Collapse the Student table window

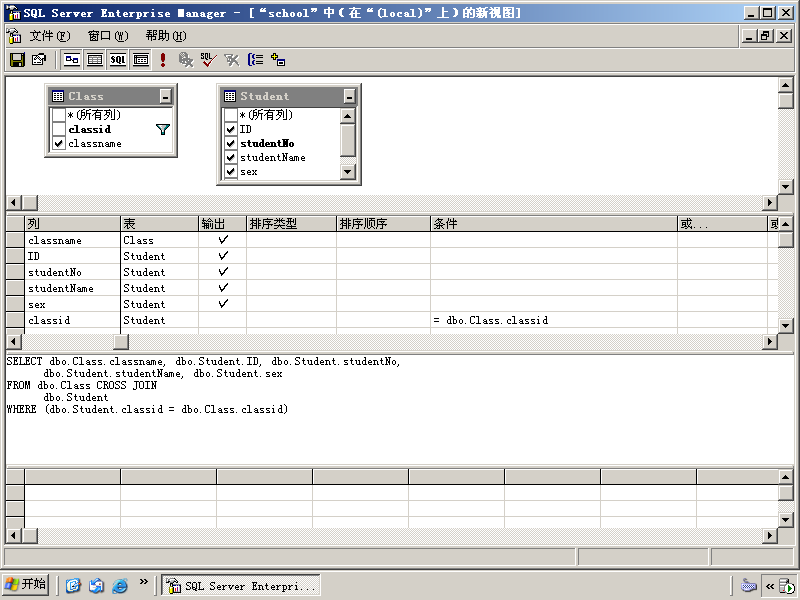(x=349, y=96)
